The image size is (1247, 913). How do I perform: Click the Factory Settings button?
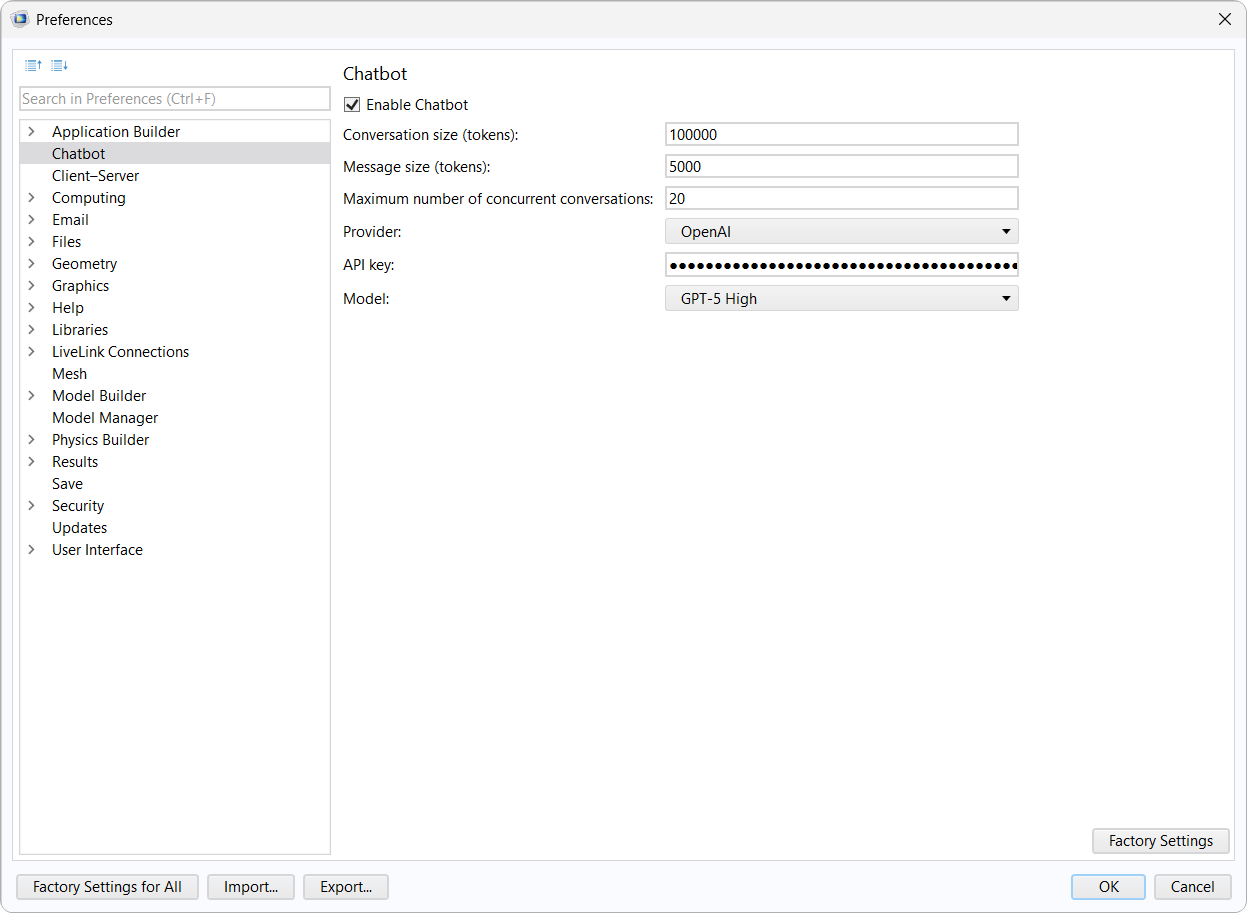1160,841
